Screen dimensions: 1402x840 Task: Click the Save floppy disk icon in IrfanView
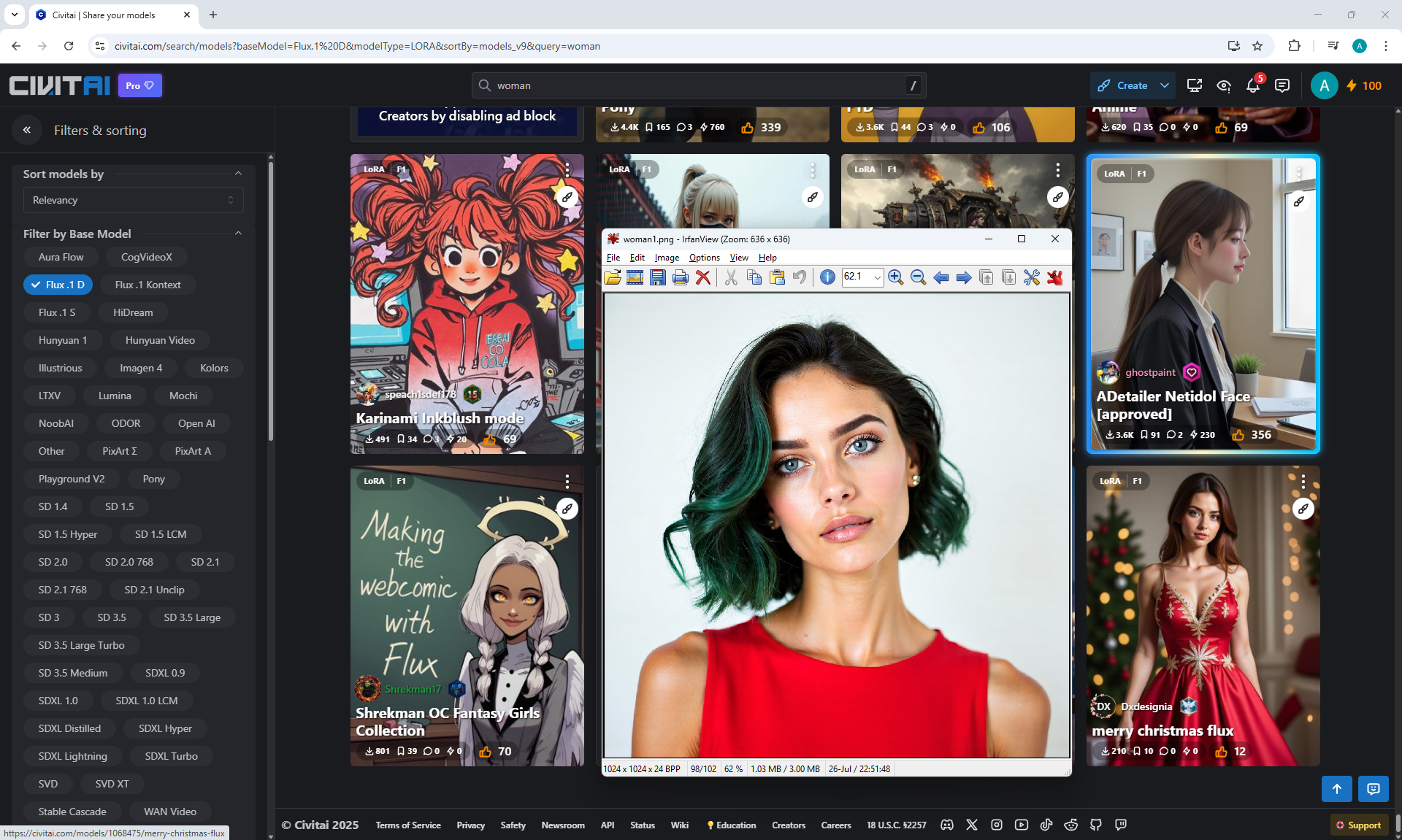coord(658,277)
